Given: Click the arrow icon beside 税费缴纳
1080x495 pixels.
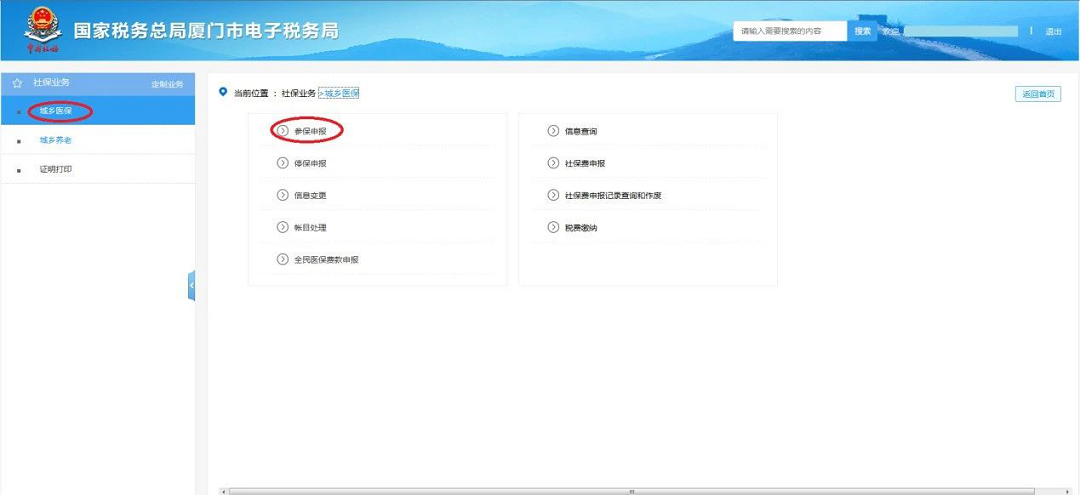Looking at the screenshot, I should (x=553, y=227).
